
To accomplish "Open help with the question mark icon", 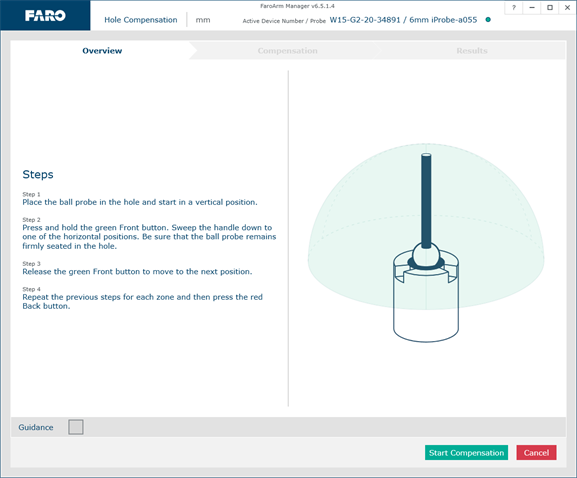I will 514,7.
